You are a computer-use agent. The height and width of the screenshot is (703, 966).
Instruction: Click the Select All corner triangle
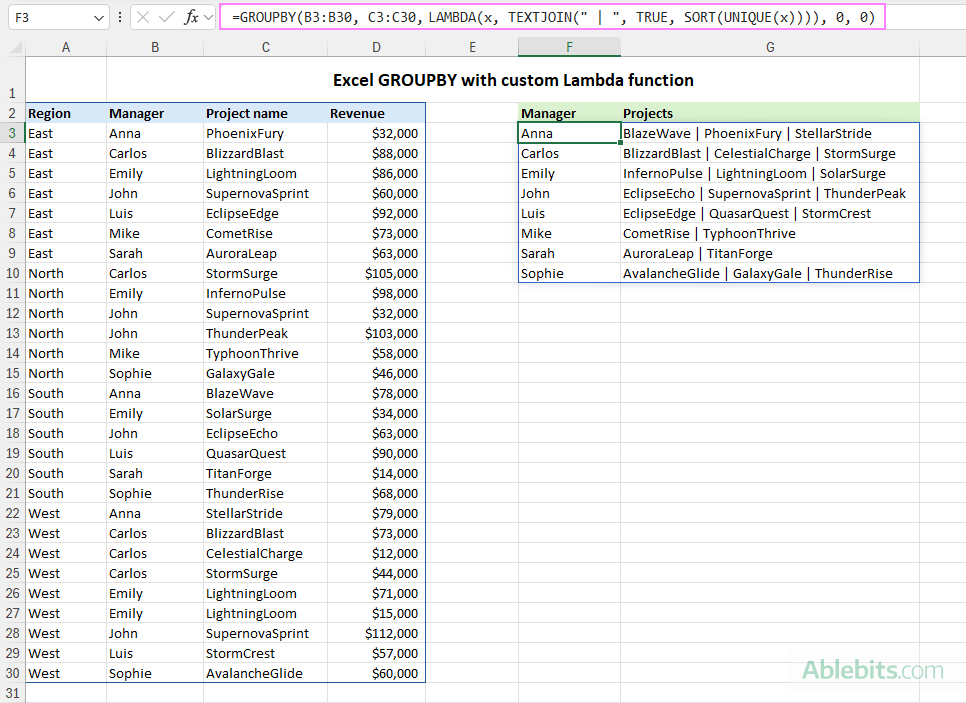click(15, 47)
